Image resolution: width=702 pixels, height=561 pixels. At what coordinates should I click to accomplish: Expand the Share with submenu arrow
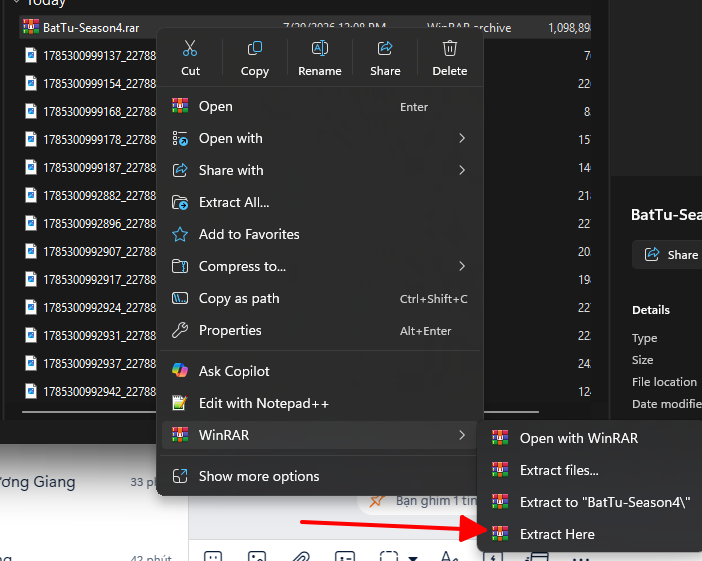(462, 170)
